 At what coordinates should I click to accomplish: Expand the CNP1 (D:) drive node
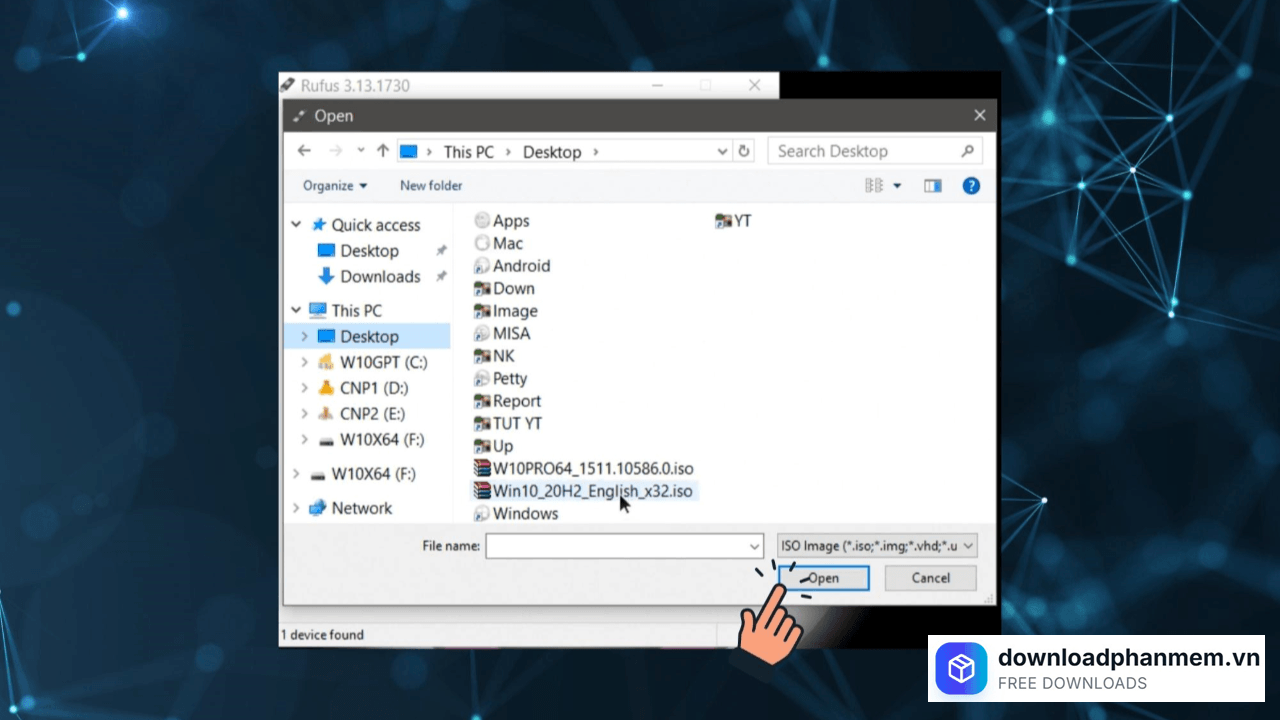[304, 388]
